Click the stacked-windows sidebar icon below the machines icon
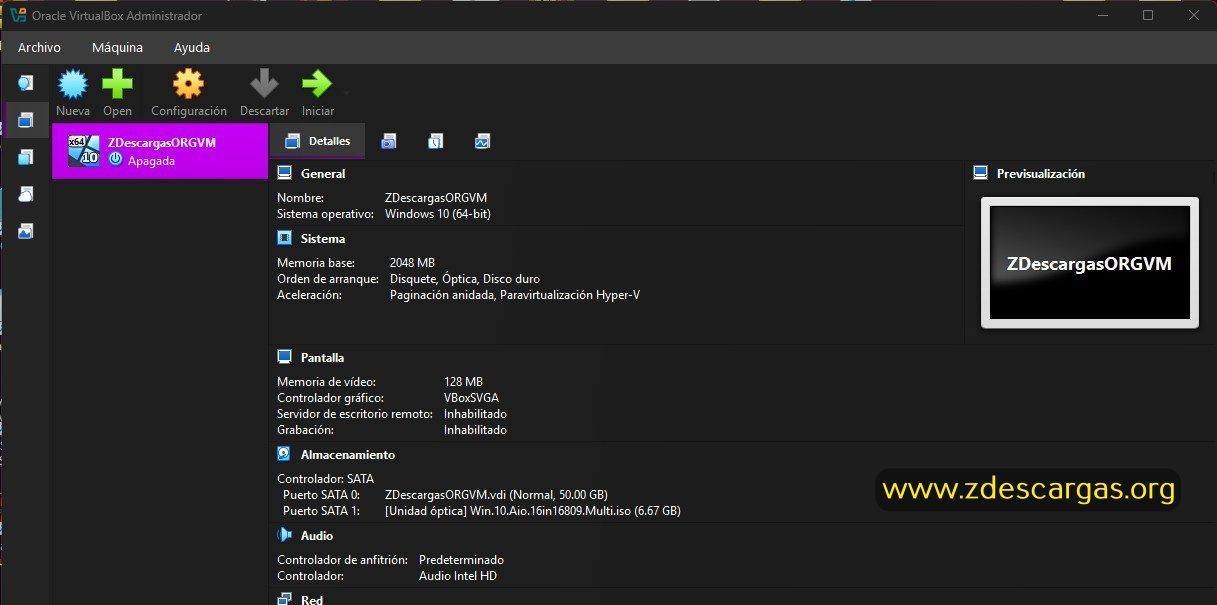This screenshot has height=605, width=1217. tap(26, 157)
